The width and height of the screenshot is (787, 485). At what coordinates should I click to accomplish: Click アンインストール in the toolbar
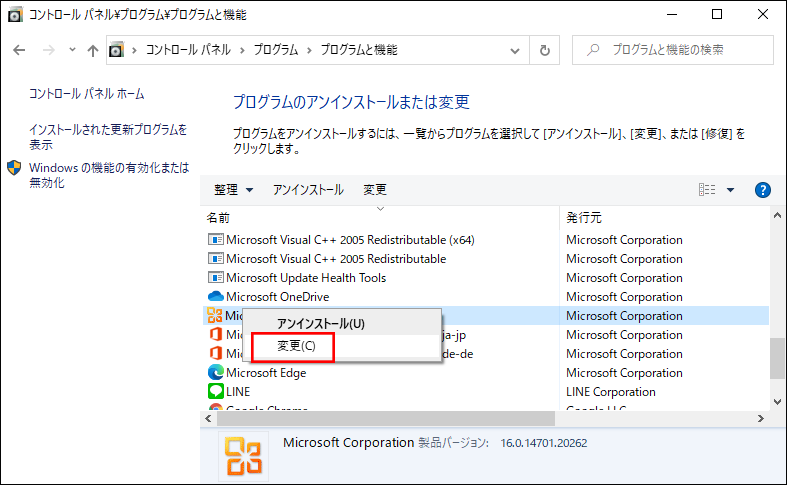click(308, 190)
